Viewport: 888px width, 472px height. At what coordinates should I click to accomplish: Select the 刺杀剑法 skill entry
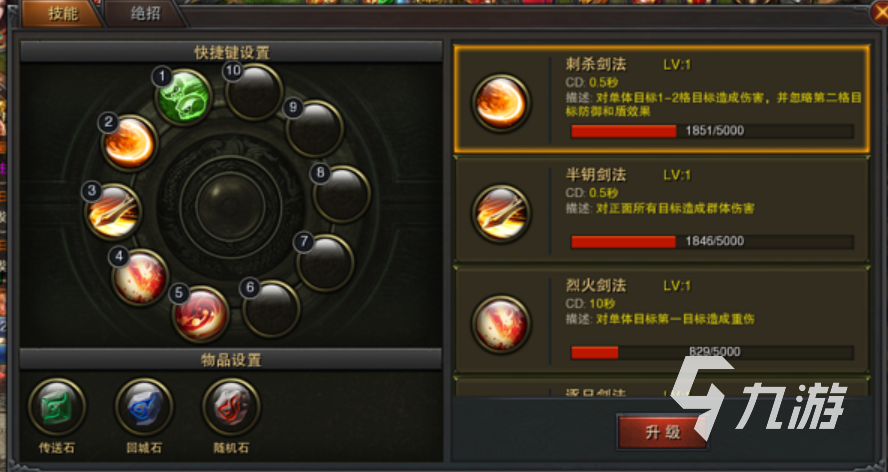point(661,99)
